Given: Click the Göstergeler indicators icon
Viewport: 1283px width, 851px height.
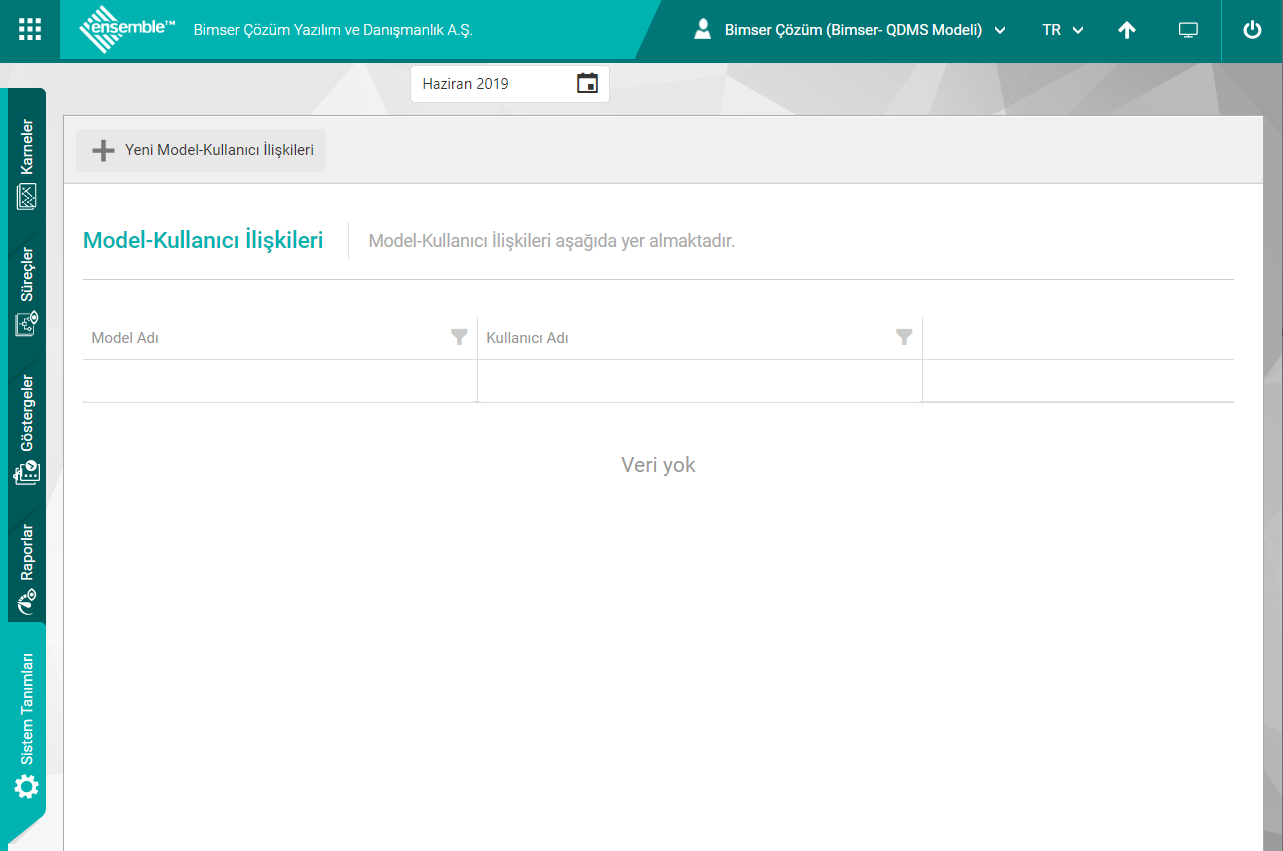Looking at the screenshot, I should (27, 472).
